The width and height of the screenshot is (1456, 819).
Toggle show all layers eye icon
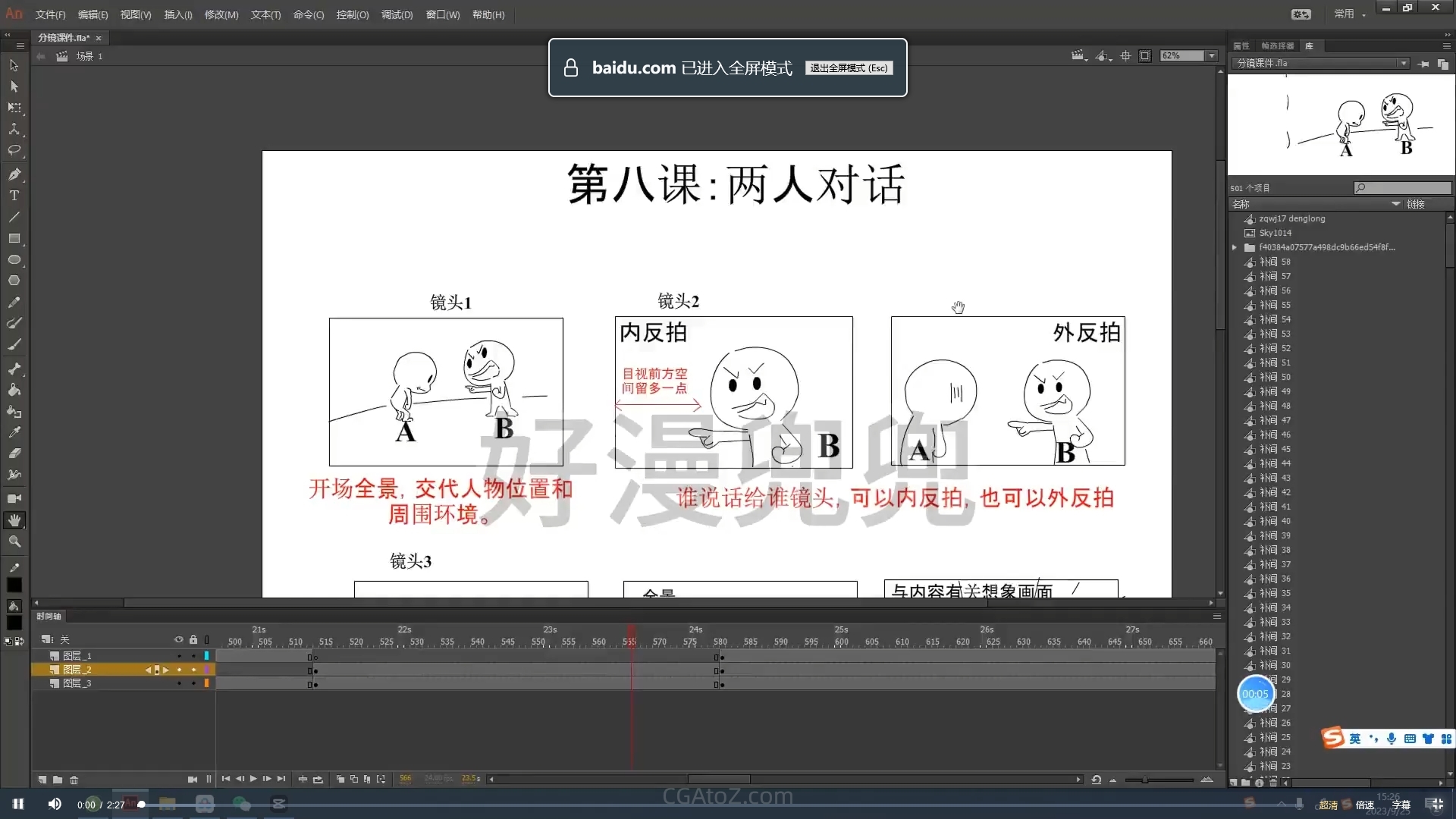tap(179, 639)
